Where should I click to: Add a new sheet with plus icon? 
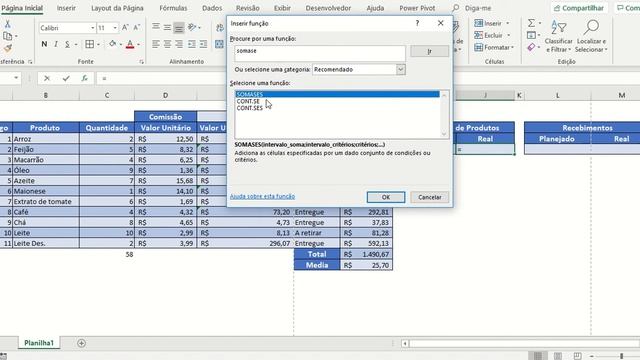click(81, 343)
